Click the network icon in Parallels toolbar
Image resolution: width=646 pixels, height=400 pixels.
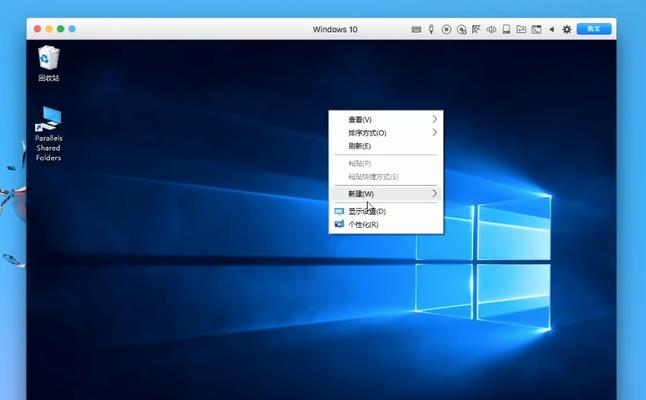[x=476, y=29]
